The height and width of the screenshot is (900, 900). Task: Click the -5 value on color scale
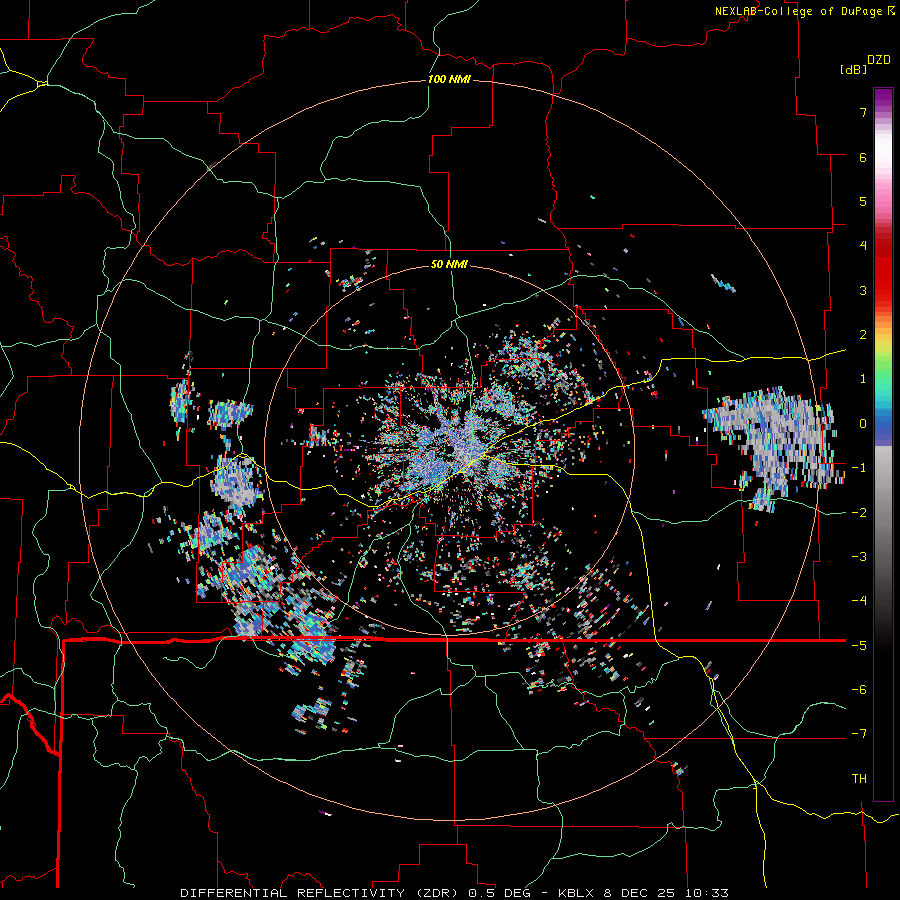point(859,646)
